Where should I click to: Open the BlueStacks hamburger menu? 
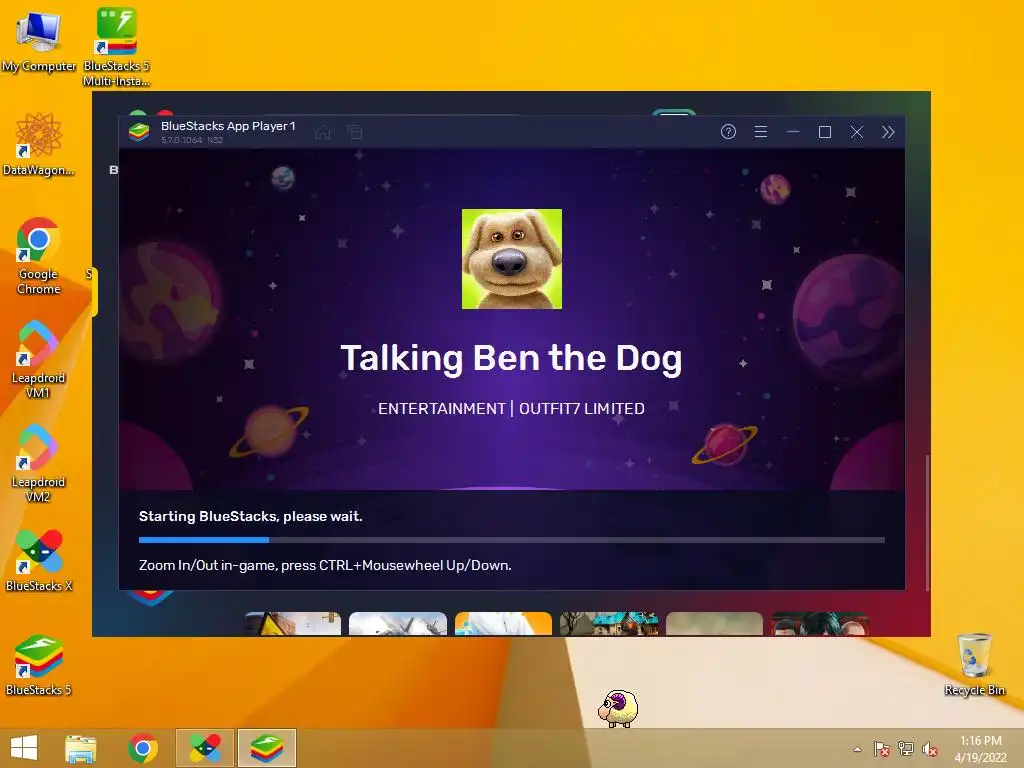(761, 132)
